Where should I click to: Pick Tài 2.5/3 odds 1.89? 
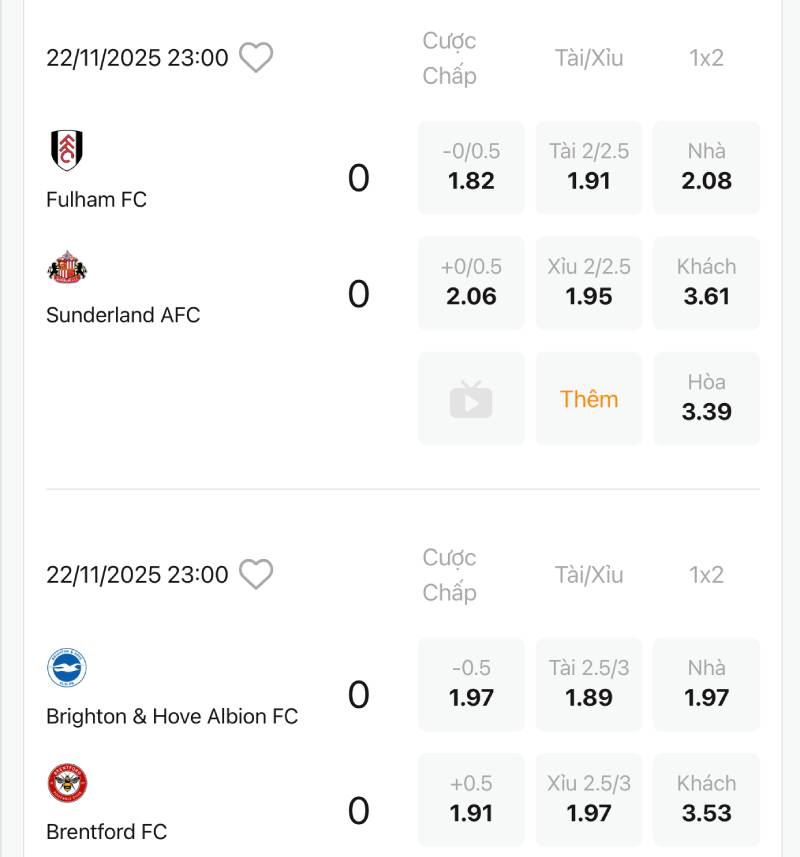(589, 684)
